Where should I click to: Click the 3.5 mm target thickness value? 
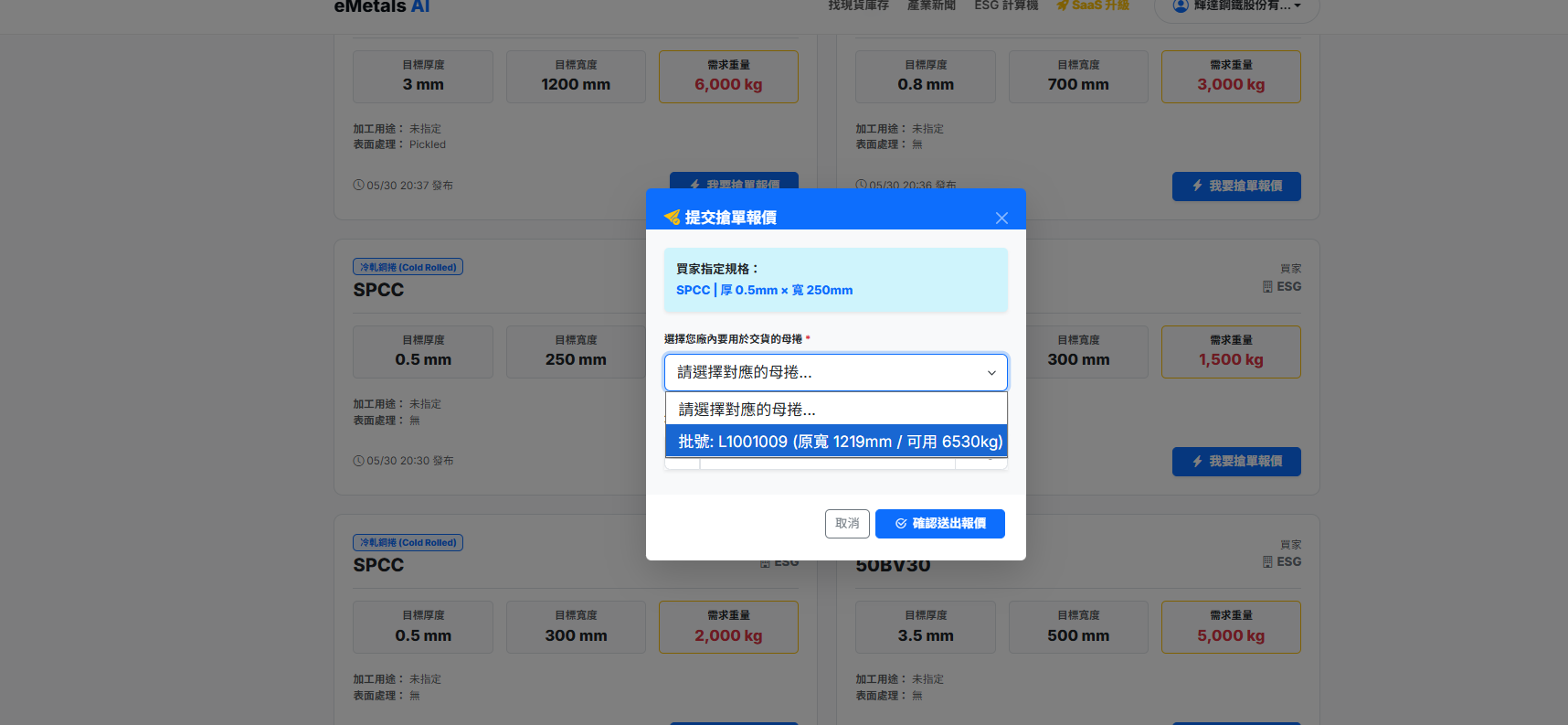pyautogui.click(x=926, y=635)
